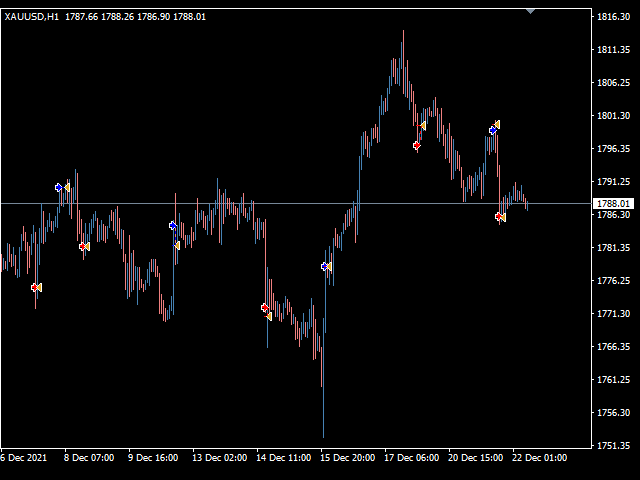
Task: Click the current price label 1788.01
Action: pyautogui.click(x=611, y=204)
